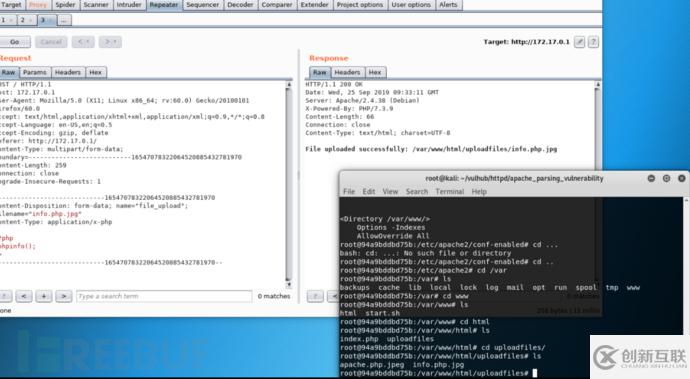Go to previous request in history
Screen dimensions: 690x379
tap(83, 42)
